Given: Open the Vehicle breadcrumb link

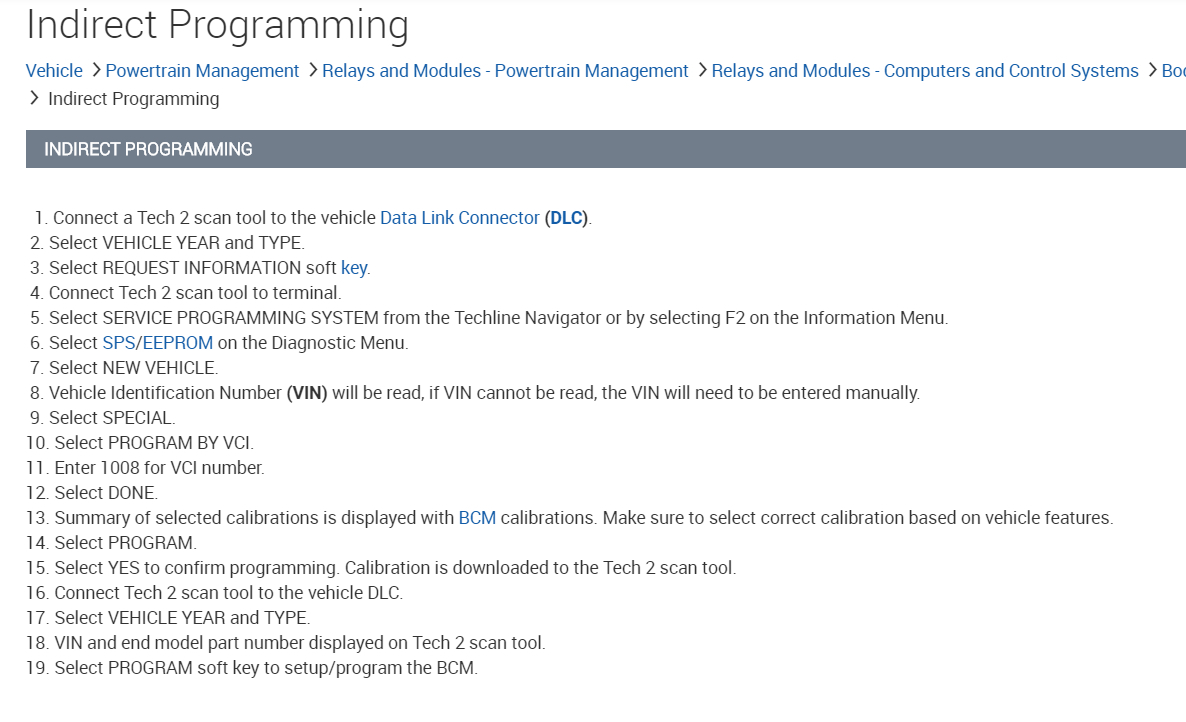Looking at the screenshot, I should click(54, 71).
